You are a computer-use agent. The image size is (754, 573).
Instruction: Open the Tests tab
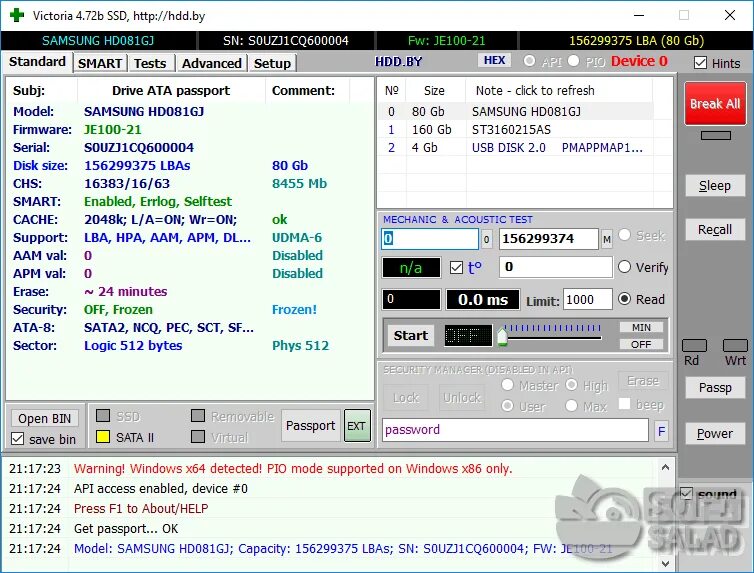(150, 63)
